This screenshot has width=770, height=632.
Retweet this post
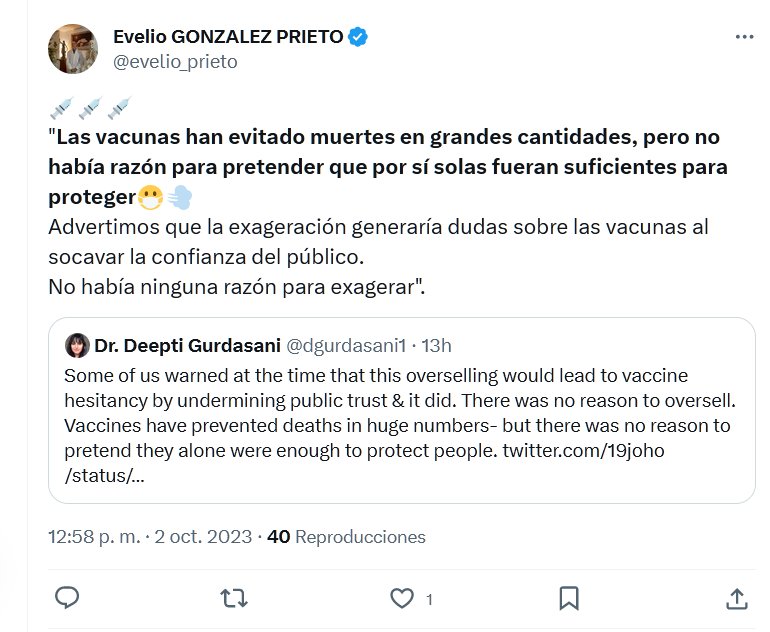234,598
